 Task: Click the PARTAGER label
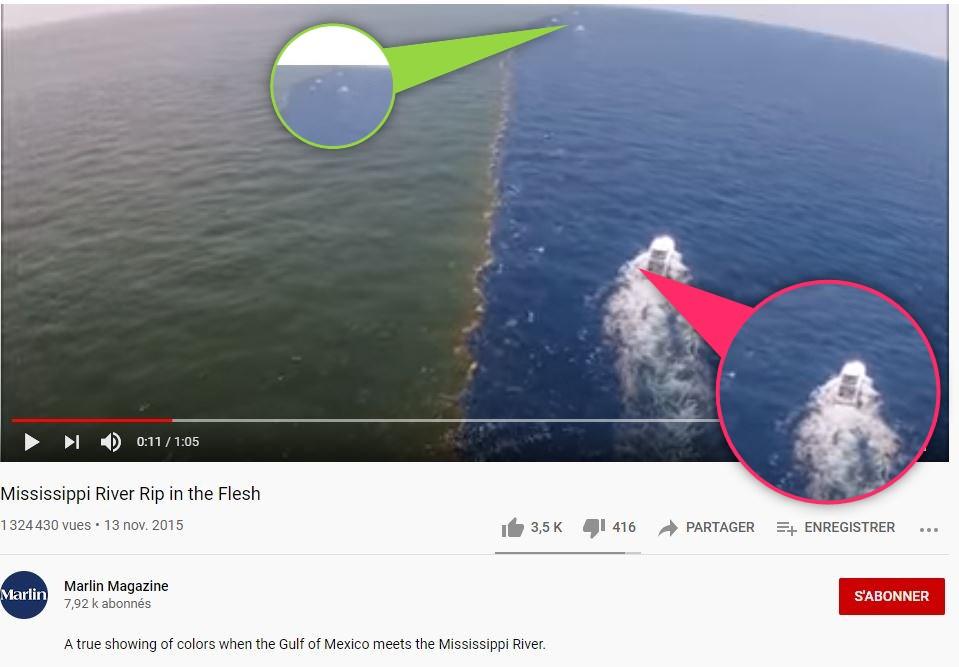tap(720, 527)
